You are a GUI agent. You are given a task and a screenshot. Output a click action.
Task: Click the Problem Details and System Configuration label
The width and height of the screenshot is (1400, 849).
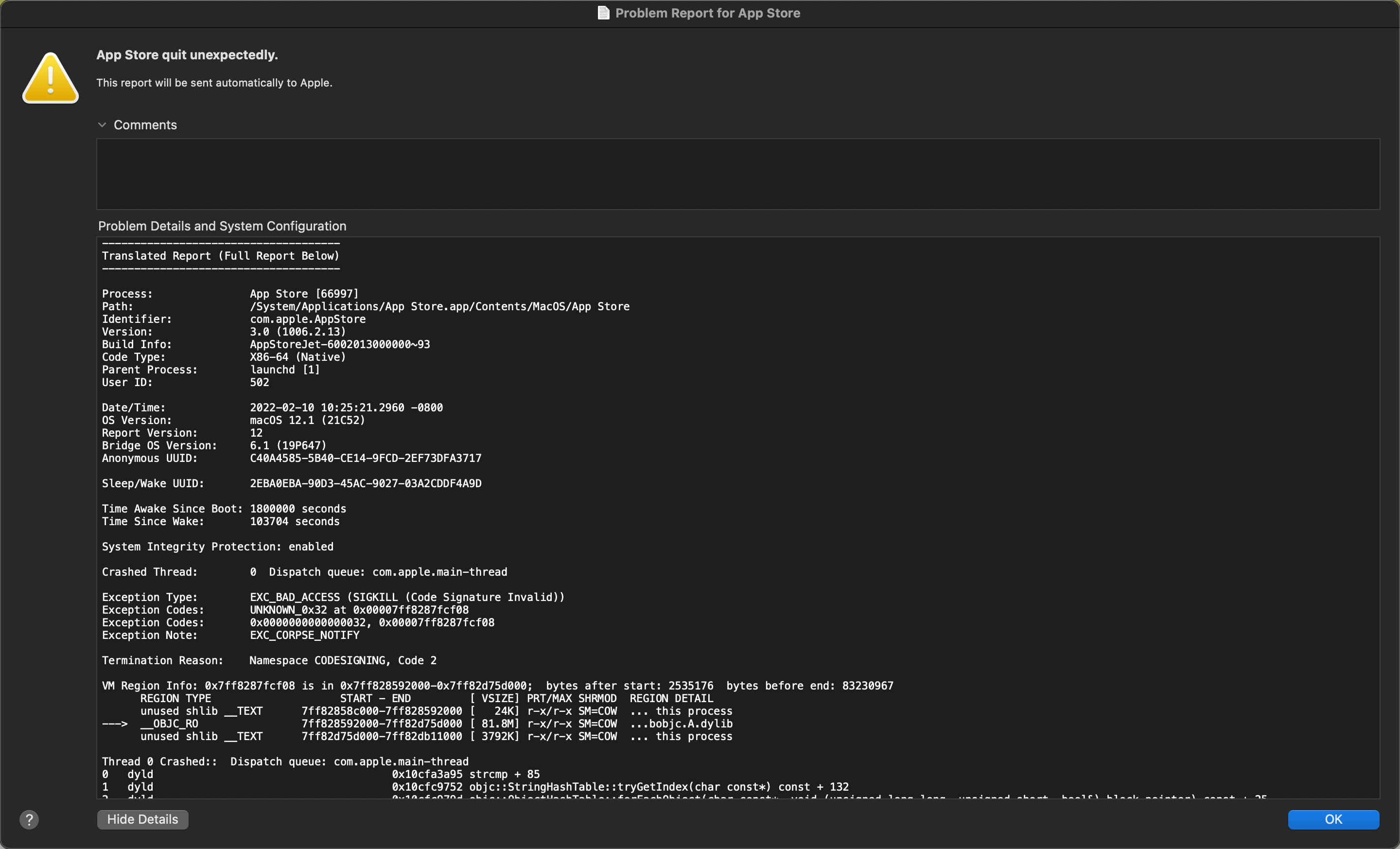click(222, 226)
